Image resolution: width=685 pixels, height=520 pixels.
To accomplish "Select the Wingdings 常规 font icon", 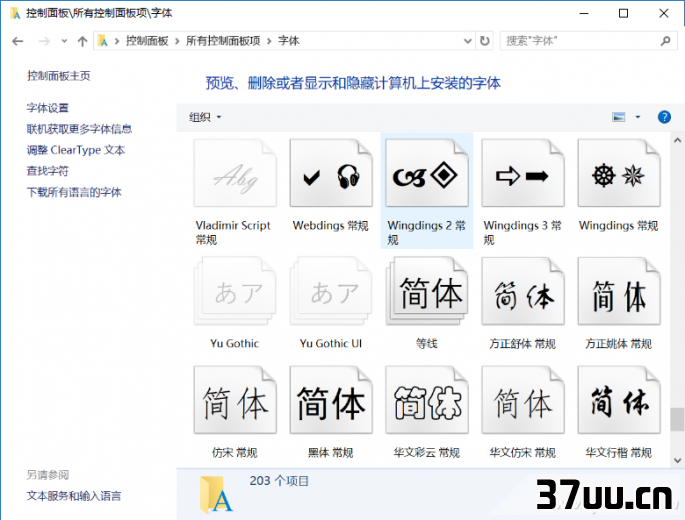I will point(619,173).
